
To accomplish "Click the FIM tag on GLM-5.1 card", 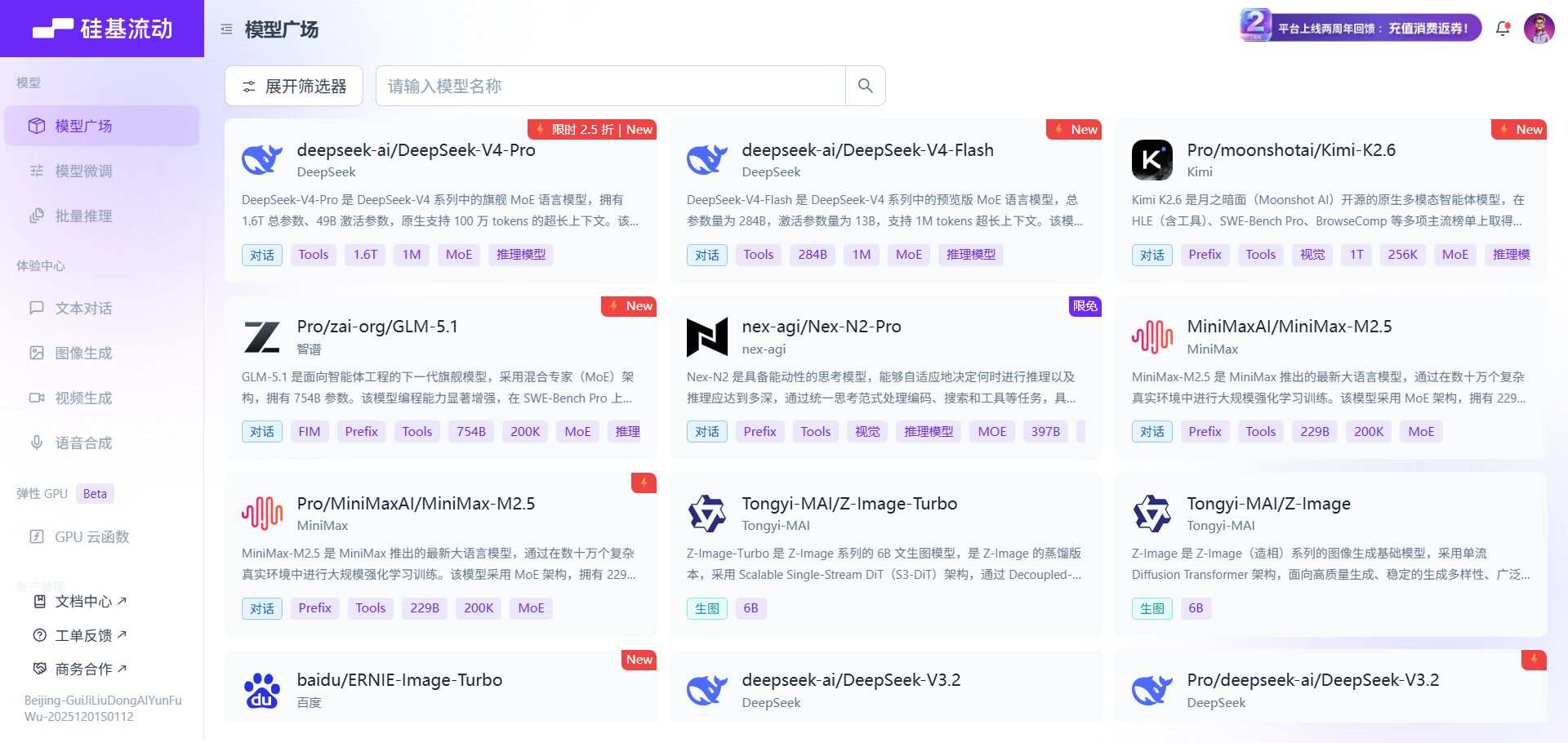I will (310, 432).
